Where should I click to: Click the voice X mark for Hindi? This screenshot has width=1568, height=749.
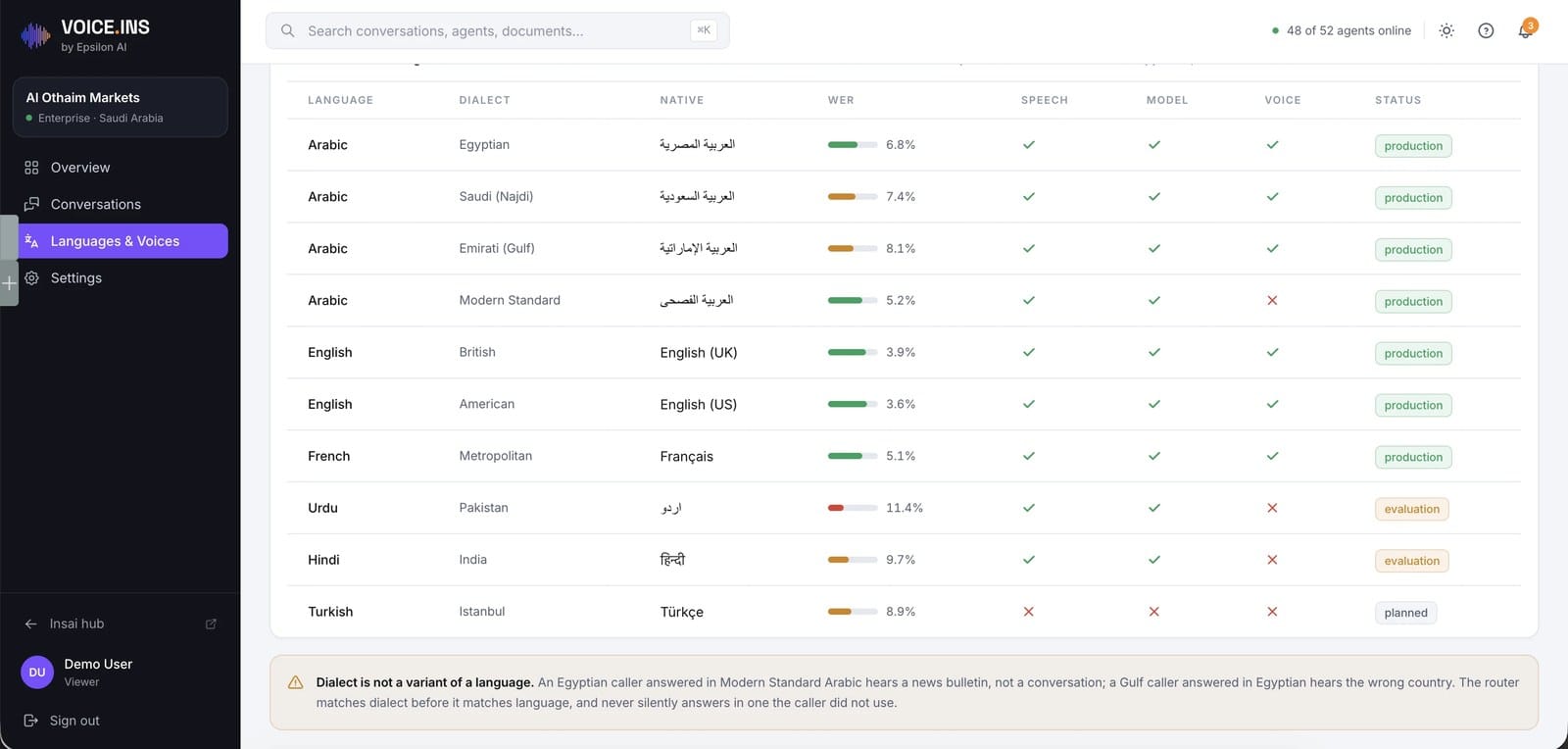[x=1272, y=560]
